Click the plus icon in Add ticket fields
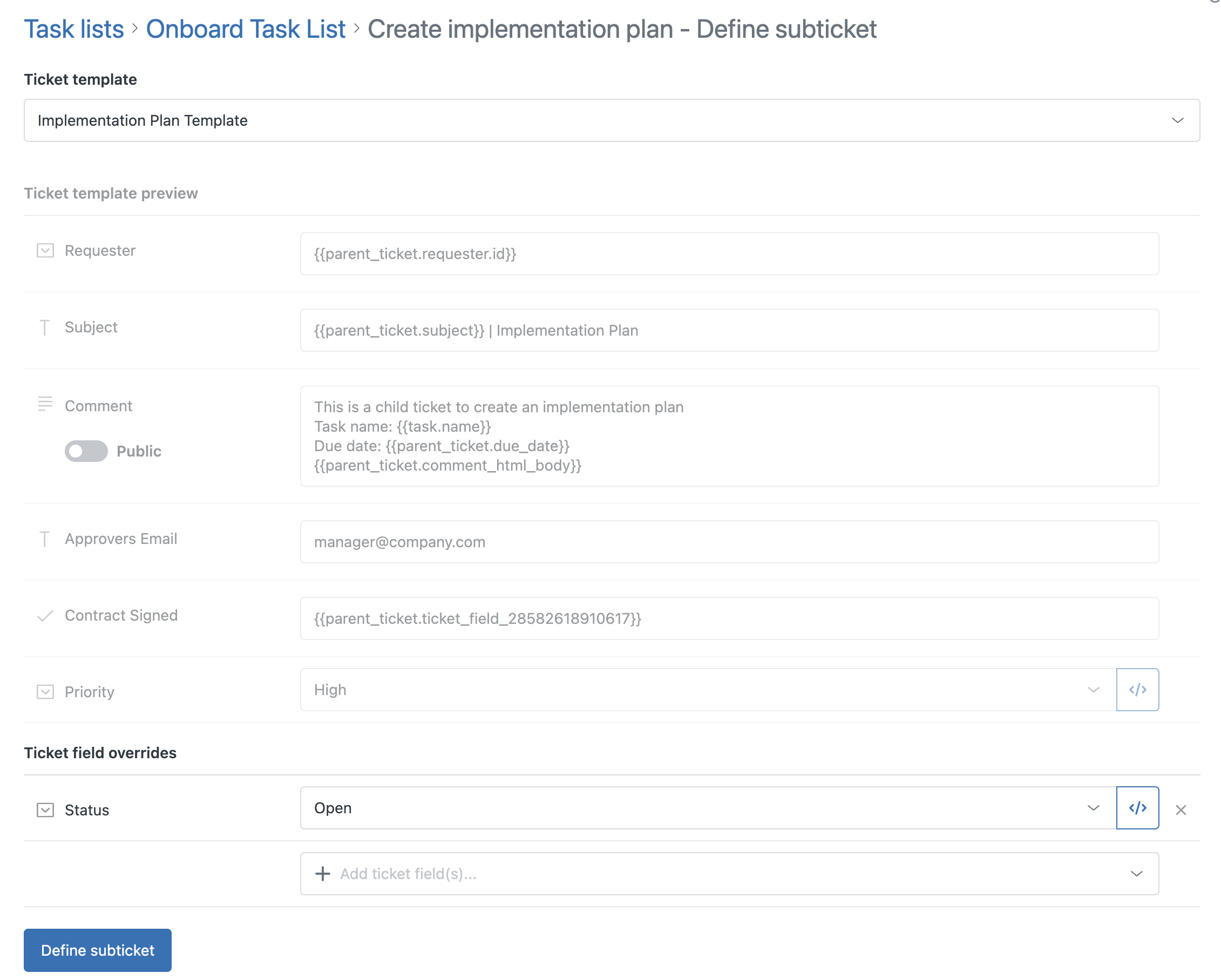Viewport: 1221px width, 980px height. (x=322, y=874)
